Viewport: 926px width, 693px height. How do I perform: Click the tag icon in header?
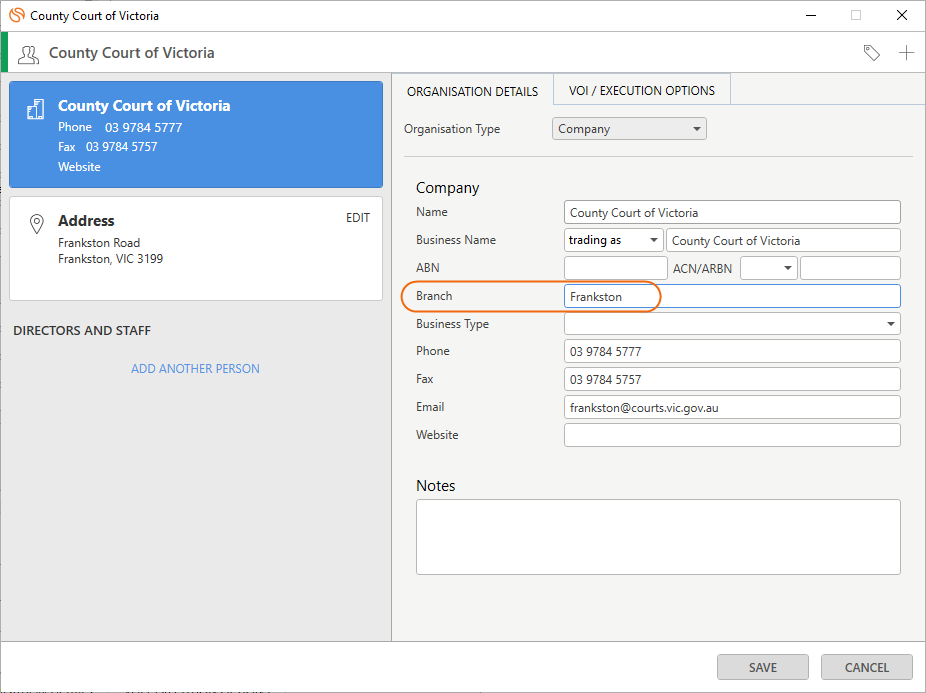872,53
